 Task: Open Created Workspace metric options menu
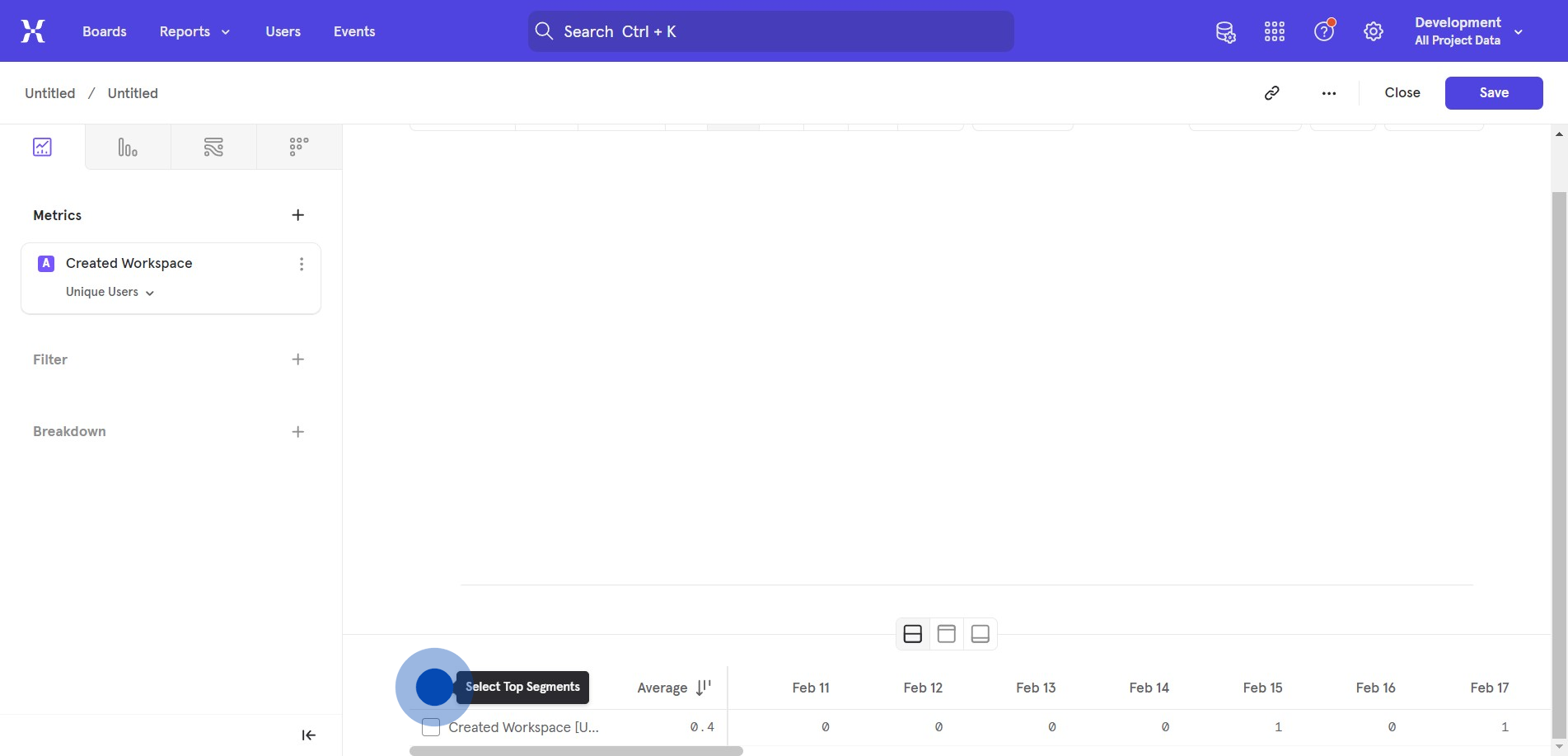(x=302, y=264)
